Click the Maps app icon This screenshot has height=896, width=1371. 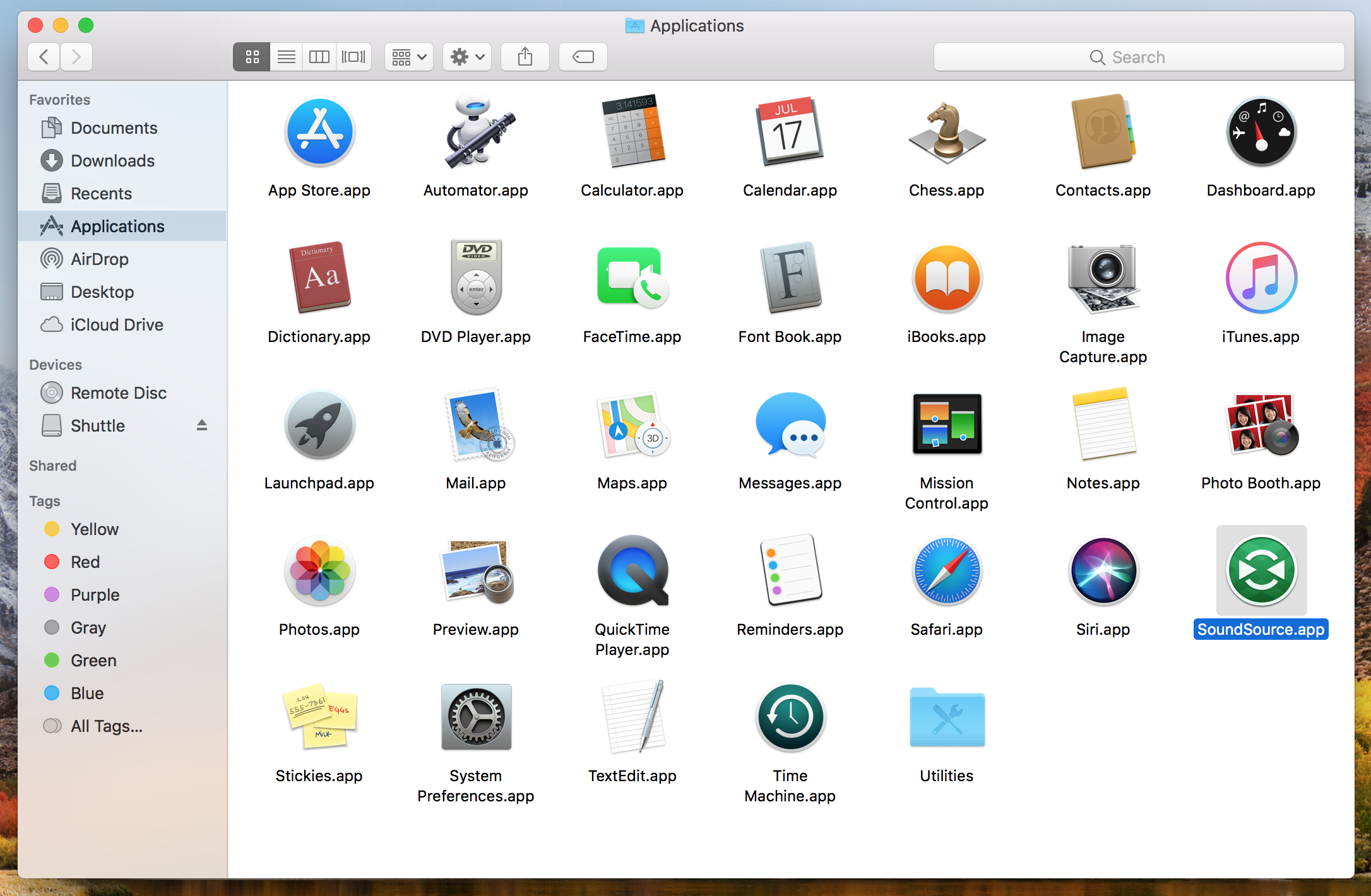click(632, 424)
